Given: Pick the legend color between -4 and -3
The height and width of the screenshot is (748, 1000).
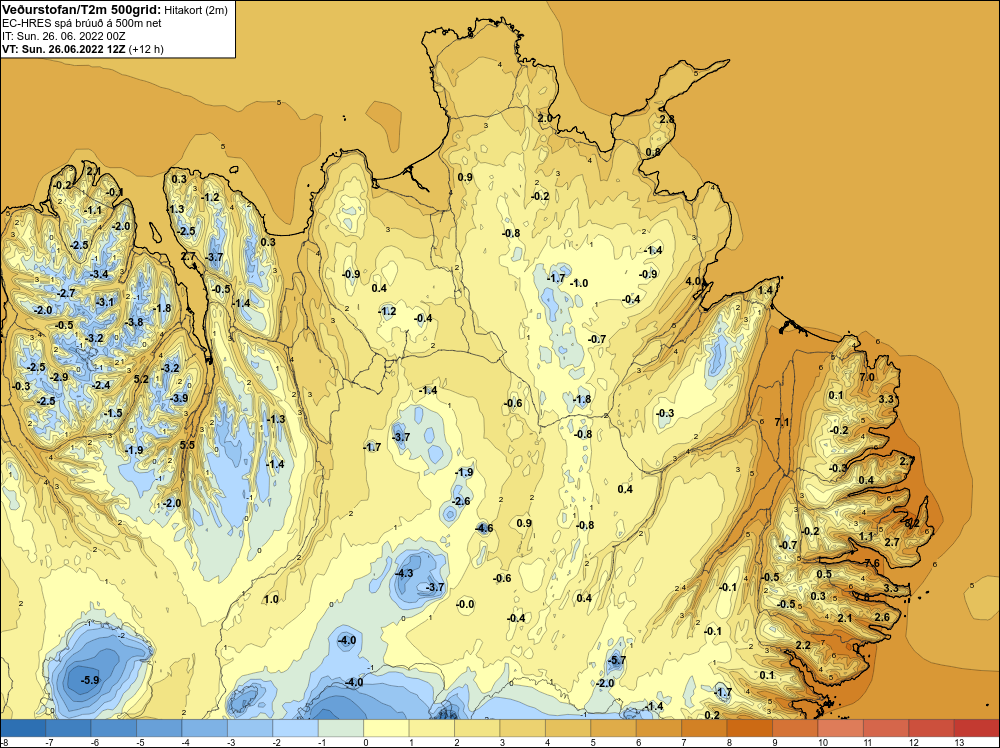Looking at the screenshot, I should click(205, 728).
